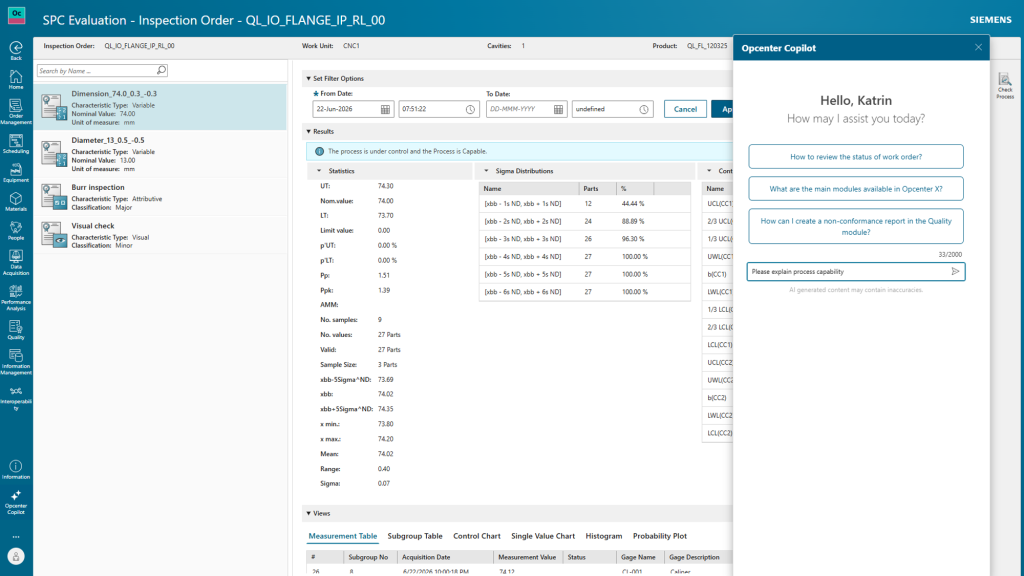Image resolution: width=1024 pixels, height=576 pixels.
Task: Select the [xbb - 3s ND, xbb + 3s ND] row
Action: pyautogui.click(x=584, y=239)
